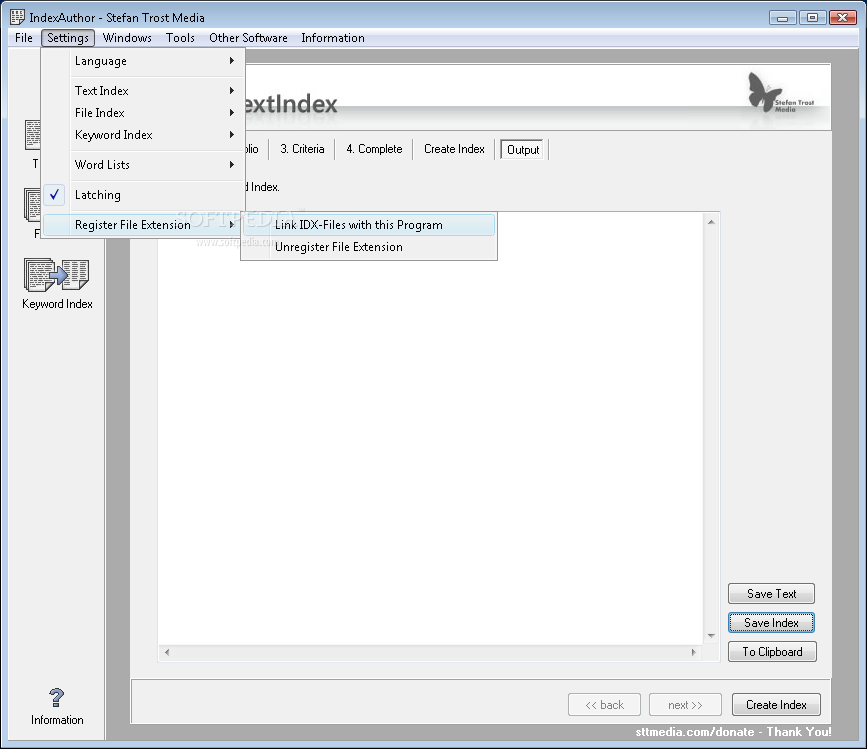Viewport: 867px width, 749px height.
Task: Expand the Word Lists submenu
Action: (x=144, y=165)
